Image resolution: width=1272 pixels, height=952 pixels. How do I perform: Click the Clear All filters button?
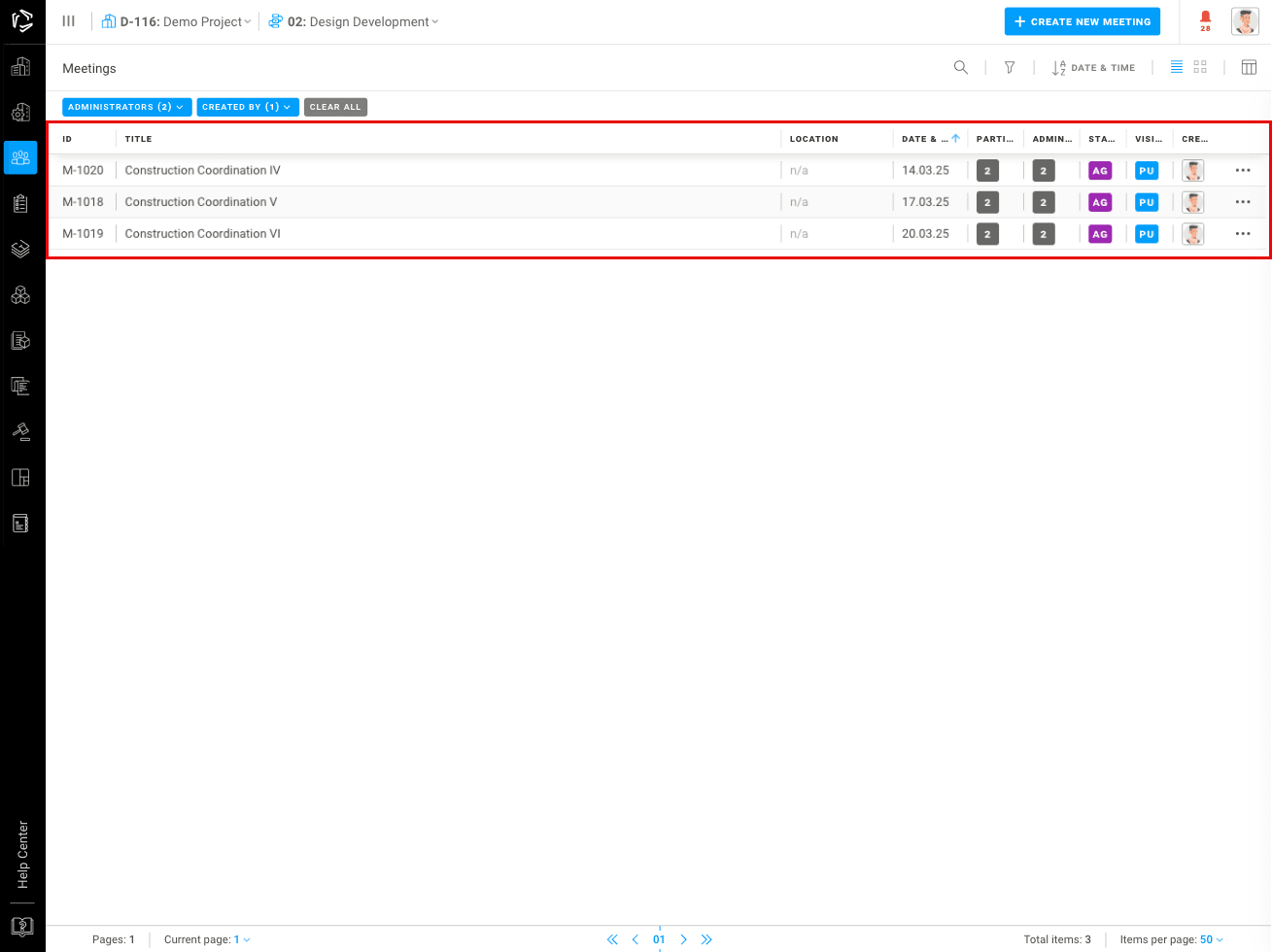[x=335, y=107]
